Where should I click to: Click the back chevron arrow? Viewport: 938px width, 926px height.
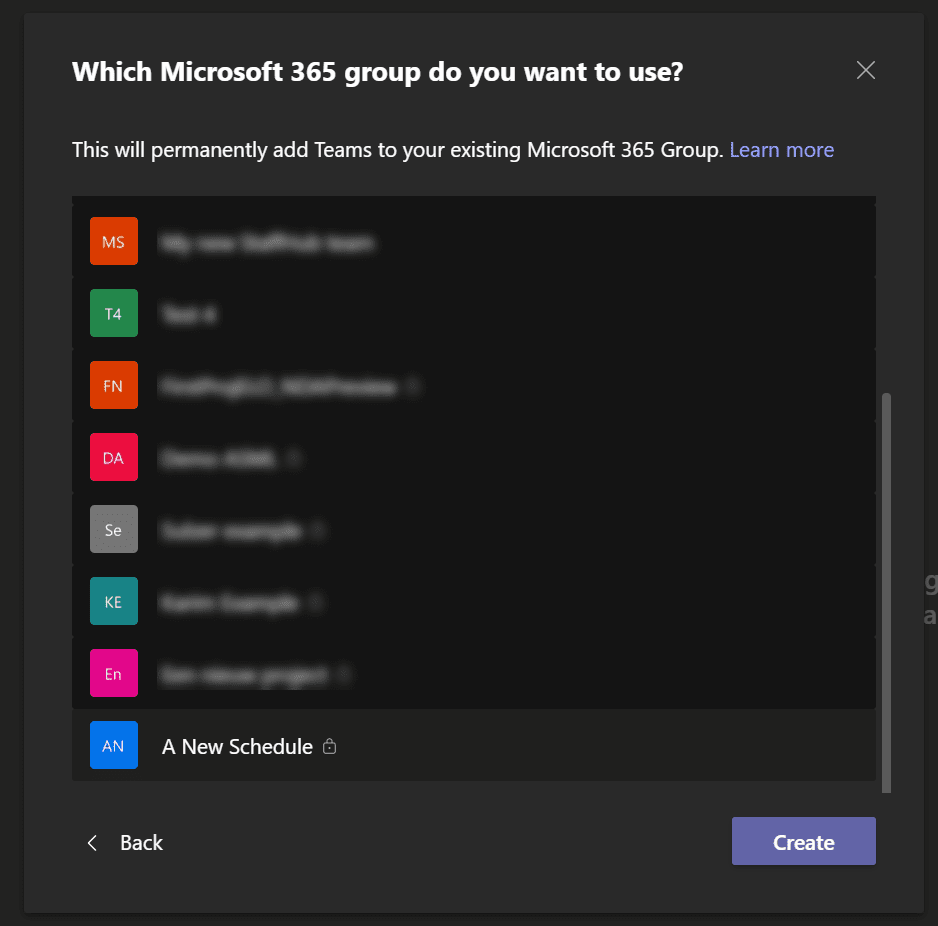pyautogui.click(x=92, y=842)
